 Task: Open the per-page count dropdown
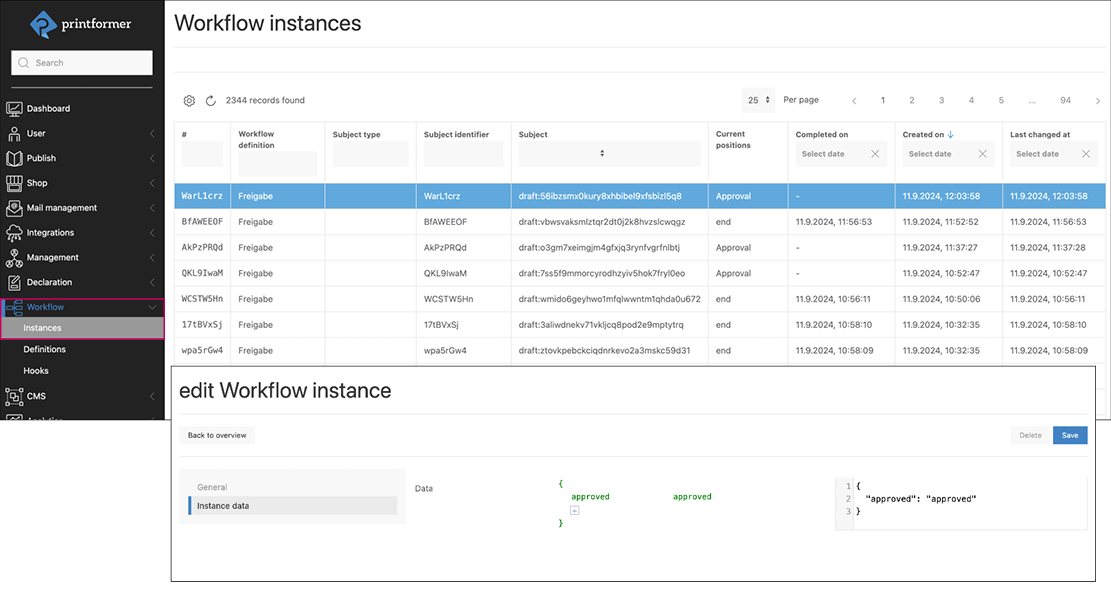(x=757, y=100)
